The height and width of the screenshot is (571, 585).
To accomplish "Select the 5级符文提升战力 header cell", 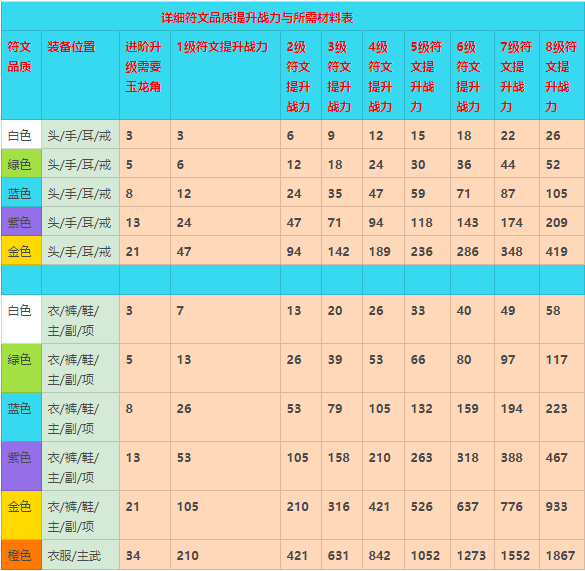I will click(428, 75).
